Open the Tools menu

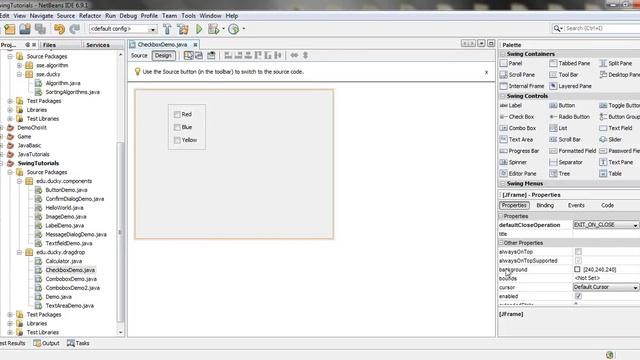(x=188, y=16)
